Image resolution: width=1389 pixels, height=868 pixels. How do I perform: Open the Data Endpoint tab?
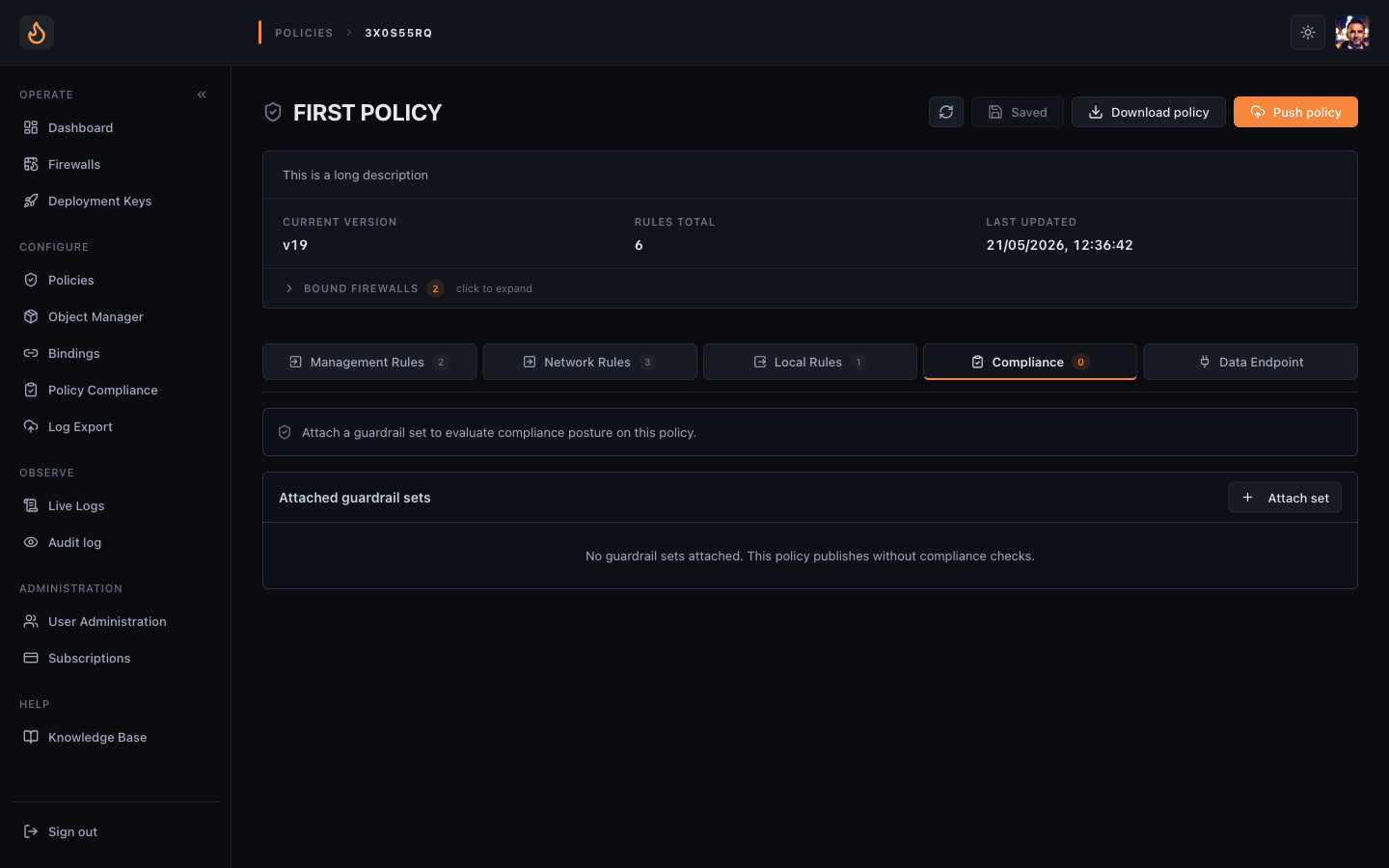pyautogui.click(x=1250, y=362)
